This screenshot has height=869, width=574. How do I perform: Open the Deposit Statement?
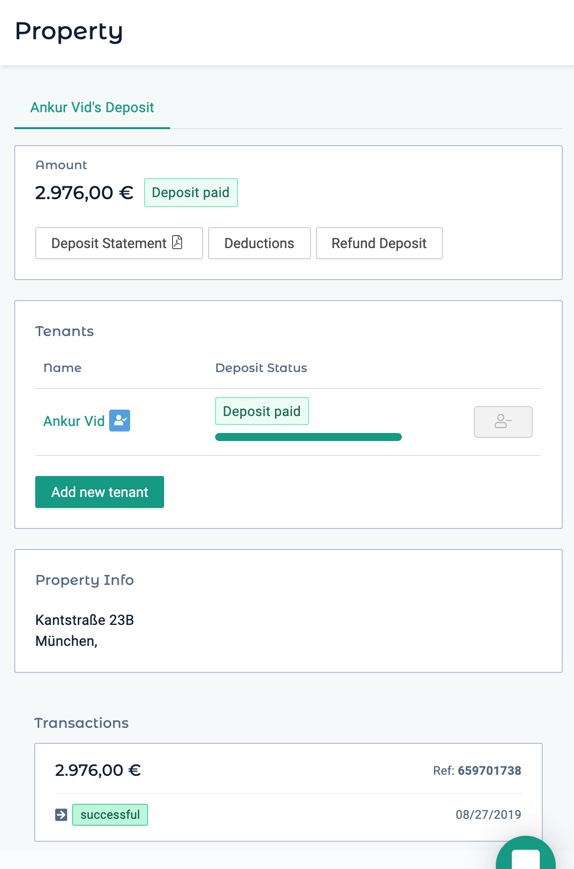pyautogui.click(x=119, y=243)
